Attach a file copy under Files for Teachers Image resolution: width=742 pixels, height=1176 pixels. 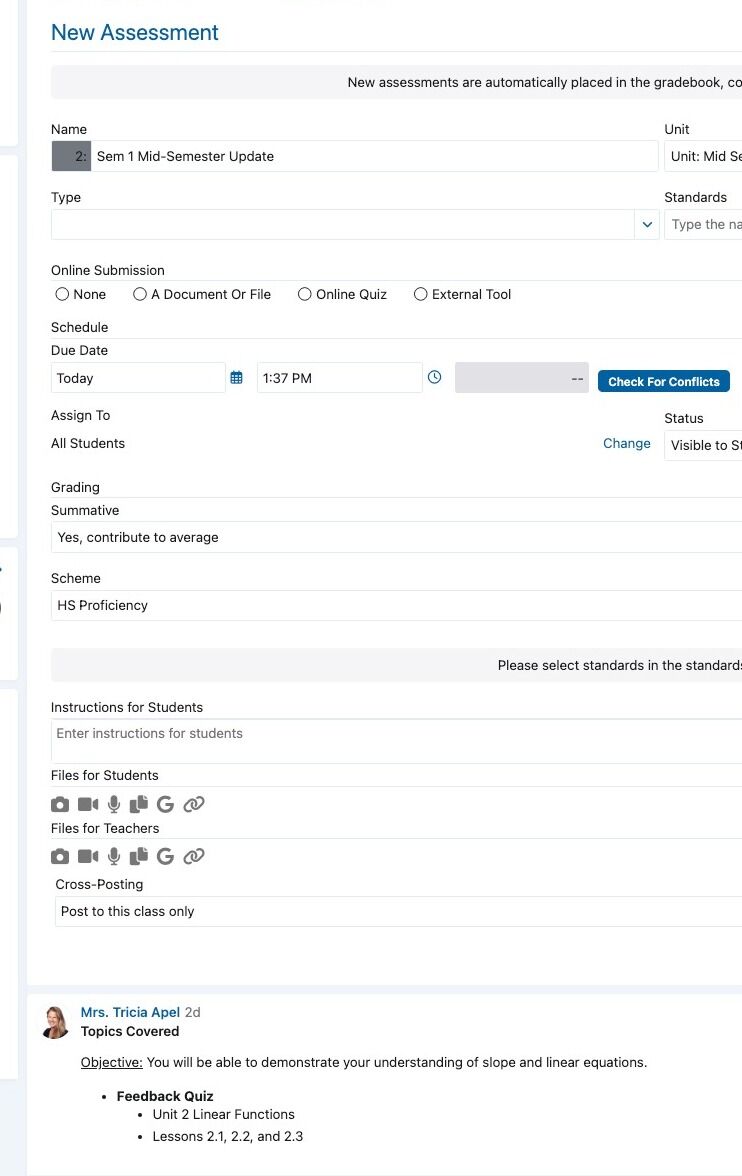point(139,856)
